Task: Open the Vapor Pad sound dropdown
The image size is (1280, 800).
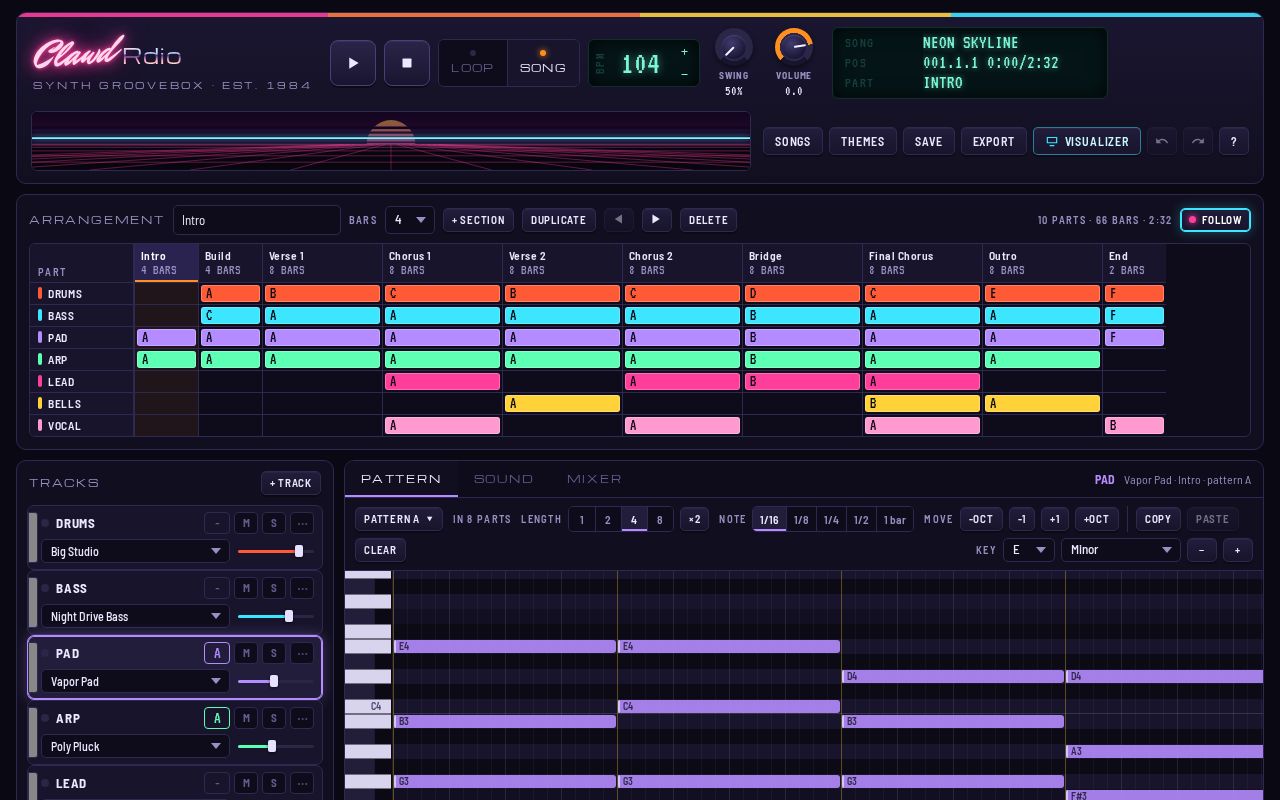Action: click(x=135, y=681)
